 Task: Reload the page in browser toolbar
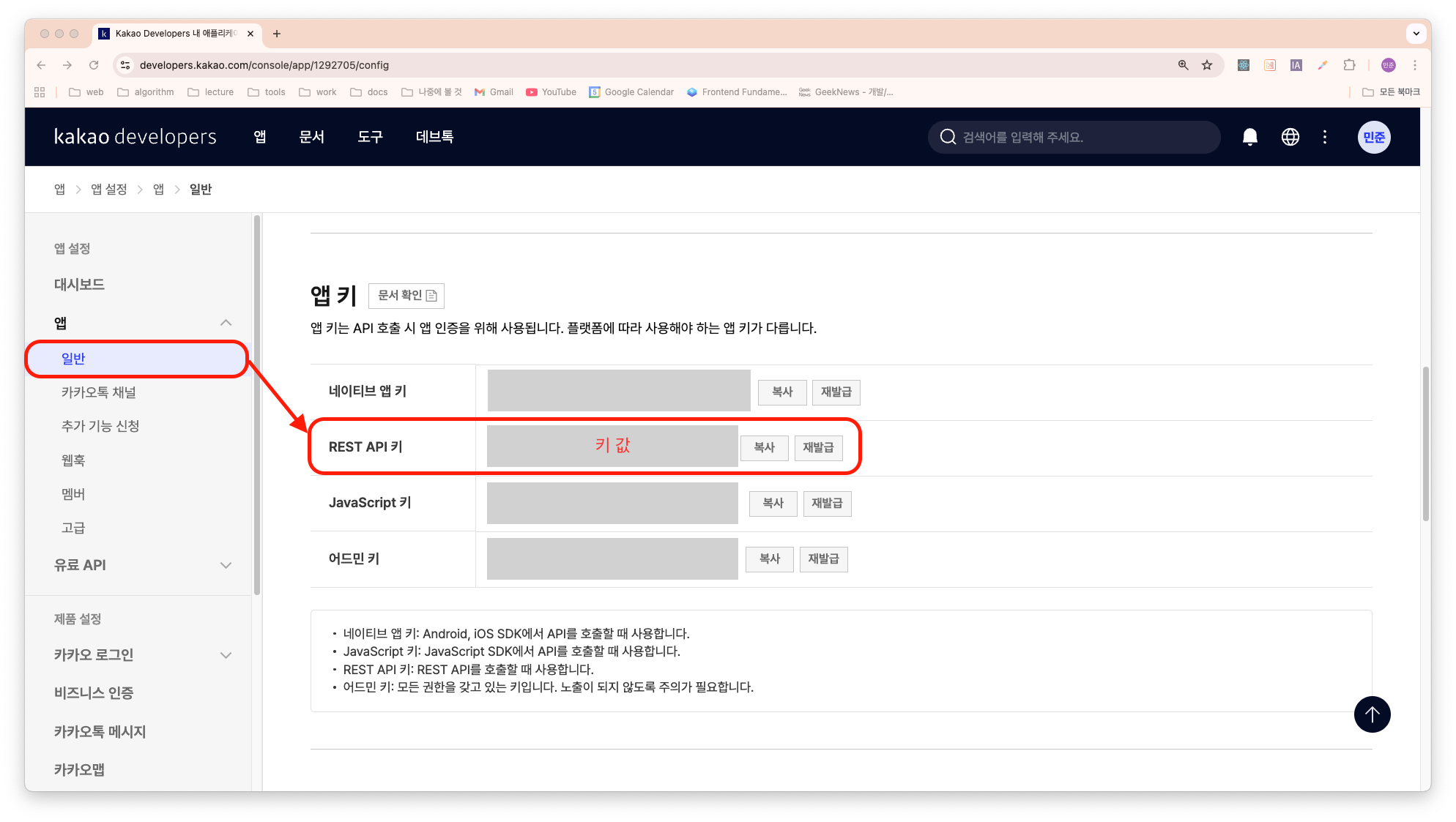tap(94, 65)
